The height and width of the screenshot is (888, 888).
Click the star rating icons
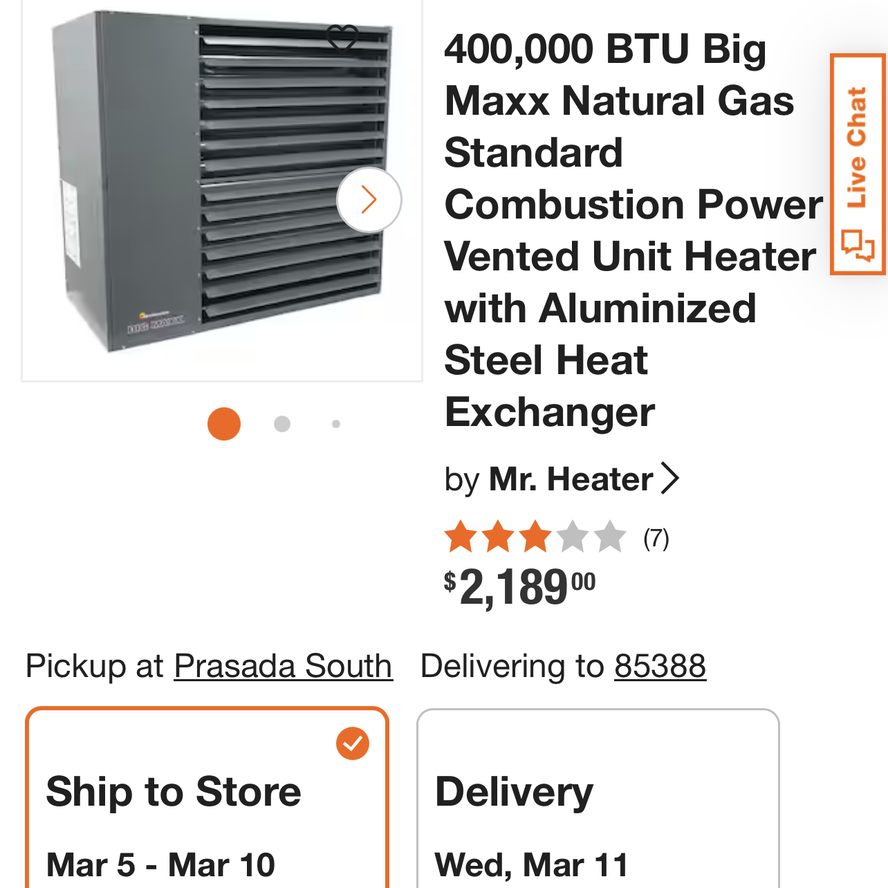[535, 538]
